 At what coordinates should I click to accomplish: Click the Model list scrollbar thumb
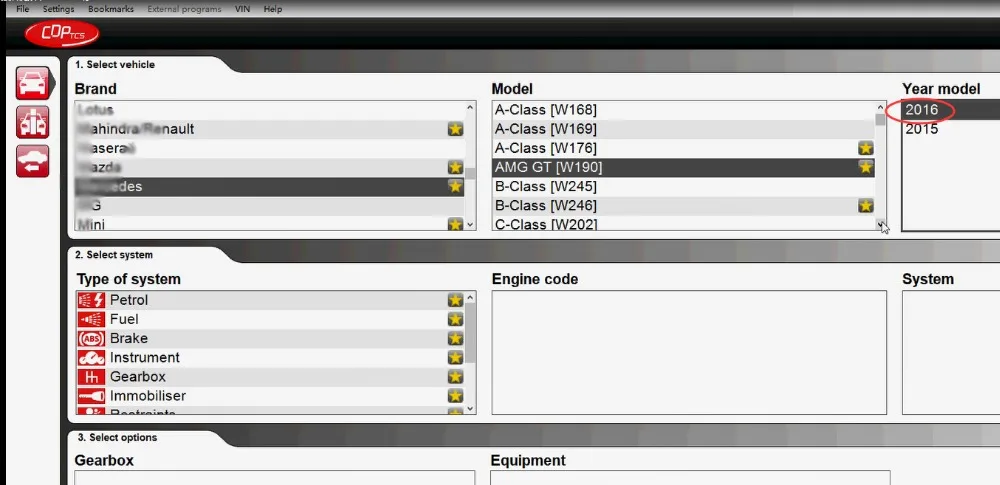(x=881, y=120)
